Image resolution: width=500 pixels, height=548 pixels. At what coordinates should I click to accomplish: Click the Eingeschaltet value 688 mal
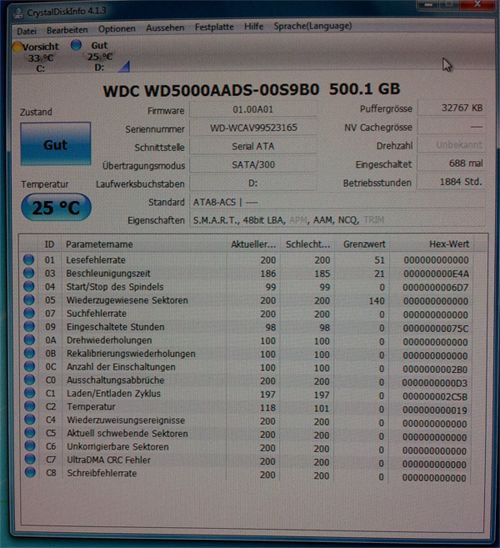(451, 164)
